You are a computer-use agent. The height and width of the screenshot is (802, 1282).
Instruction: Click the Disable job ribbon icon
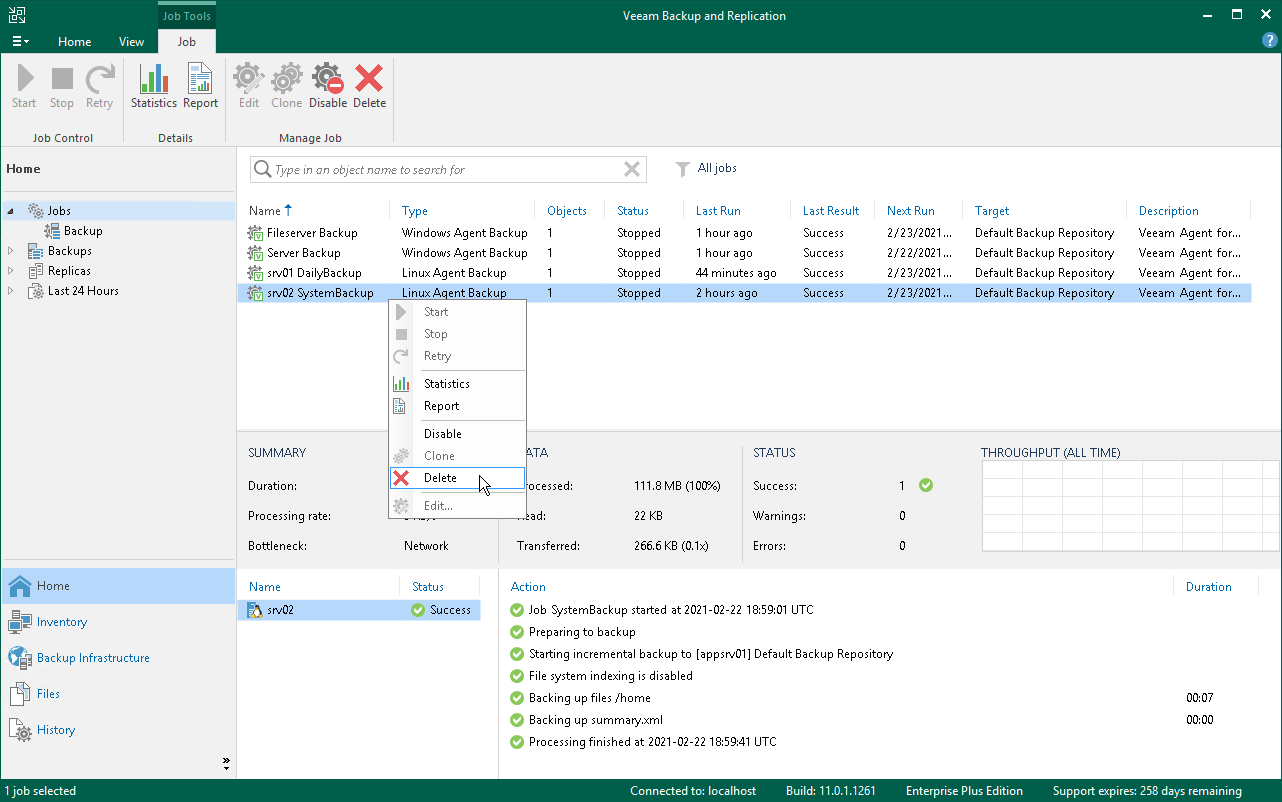pyautogui.click(x=327, y=86)
